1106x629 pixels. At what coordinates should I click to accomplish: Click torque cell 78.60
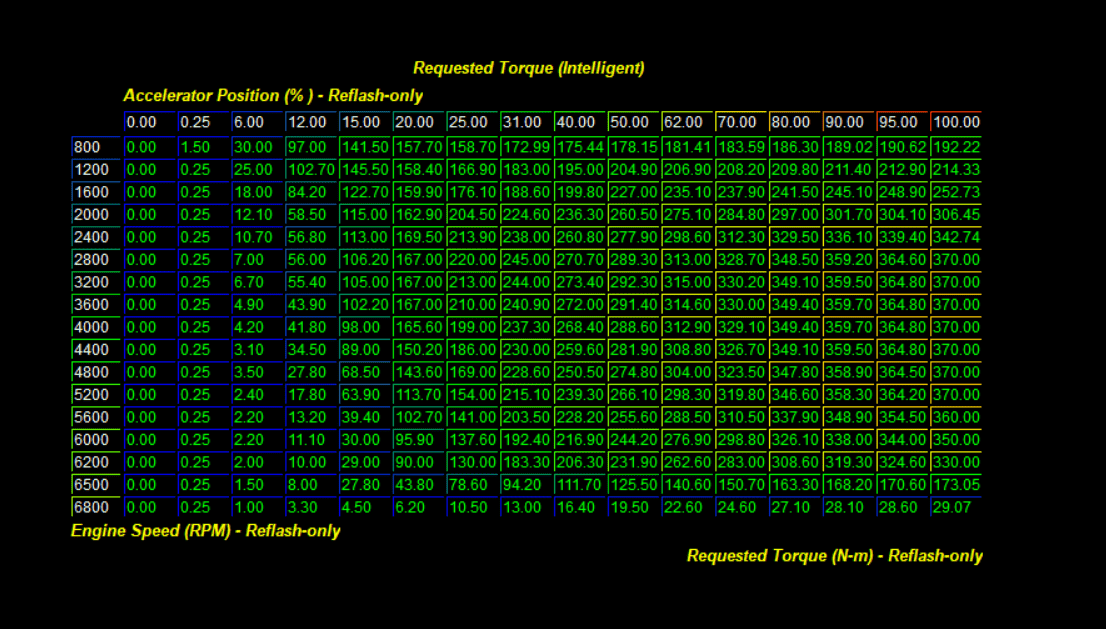(x=472, y=485)
